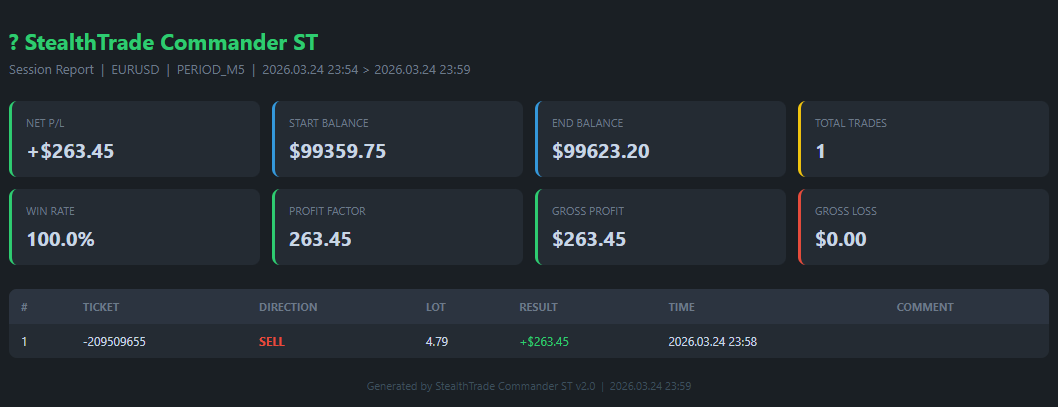This screenshot has height=407, width=1058.
Task: Open the Gross Profit card
Action: click(660, 227)
